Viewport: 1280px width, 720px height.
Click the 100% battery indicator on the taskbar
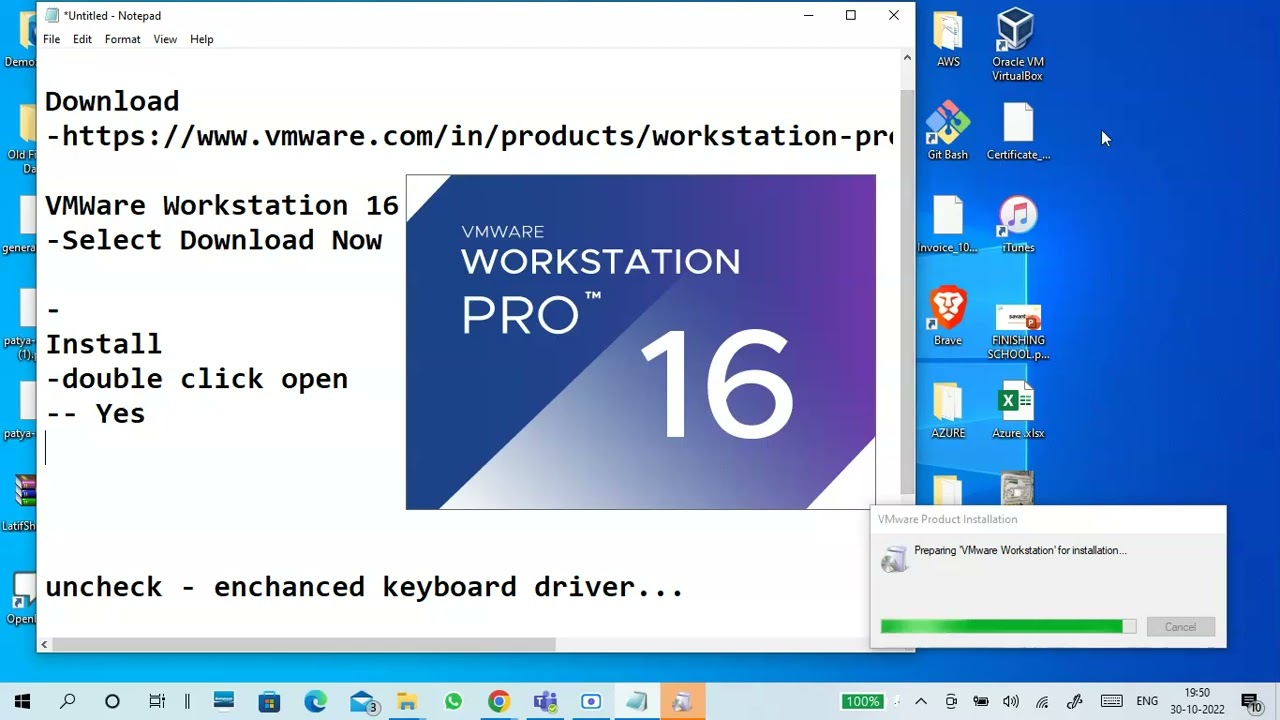click(x=862, y=702)
